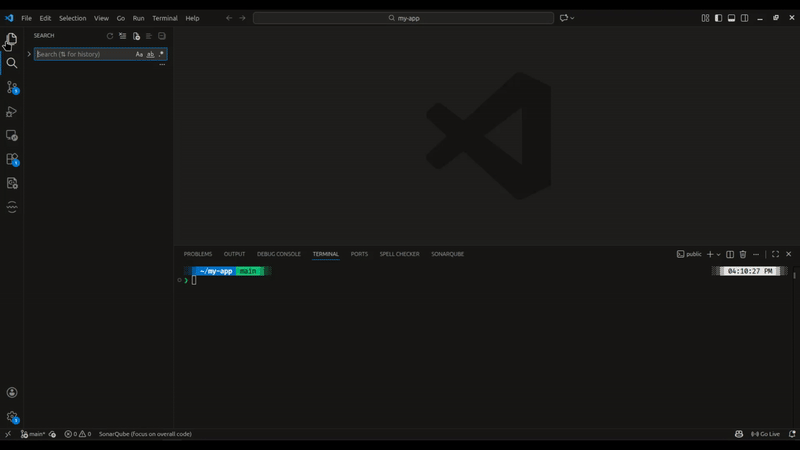Collapse all search results
800x450 pixels.
[162, 36]
